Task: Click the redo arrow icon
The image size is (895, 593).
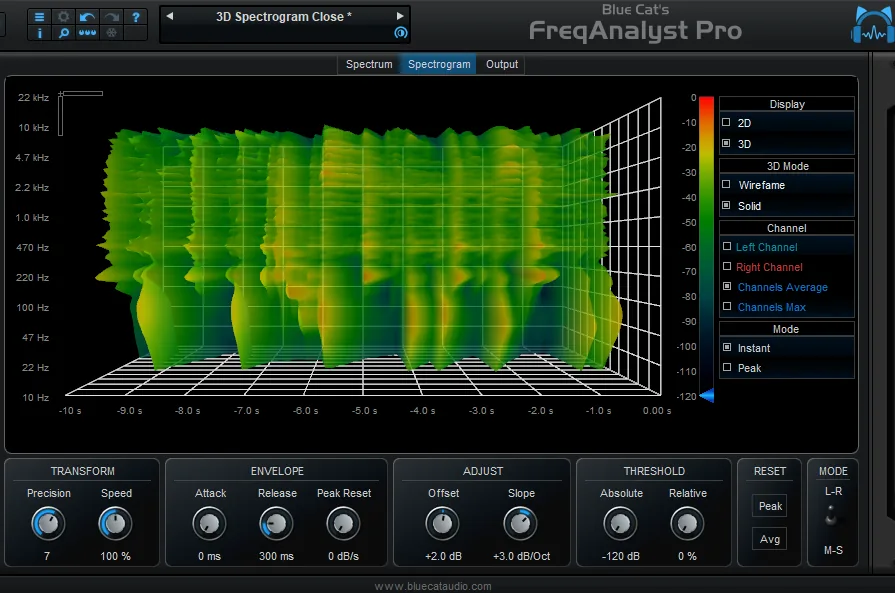Action: [111, 17]
